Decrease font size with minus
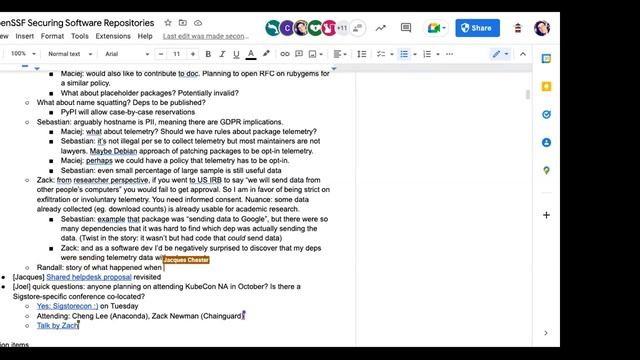Viewport: 640px width, 360px height. tap(161, 54)
